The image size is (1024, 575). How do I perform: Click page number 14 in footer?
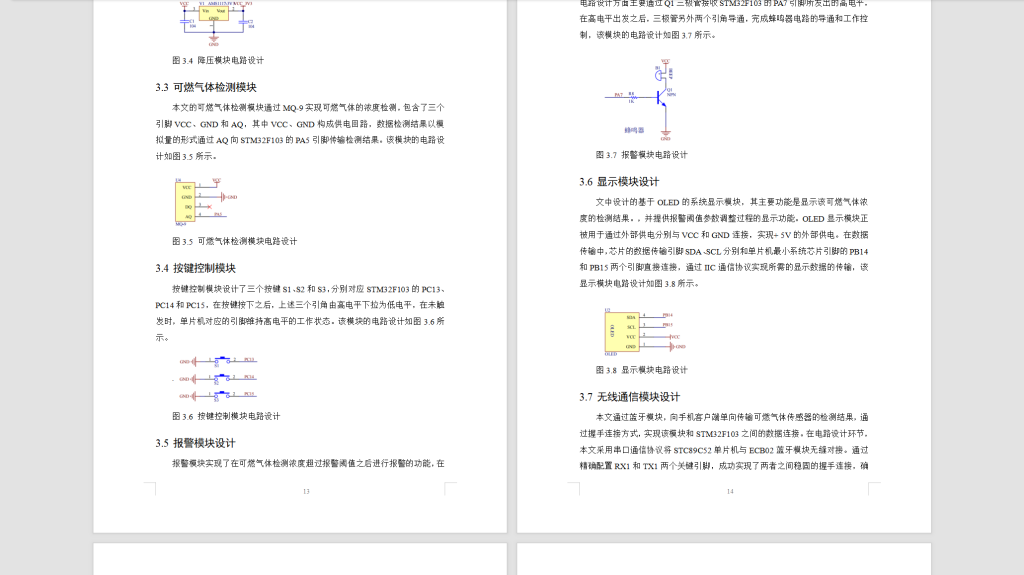click(730, 491)
